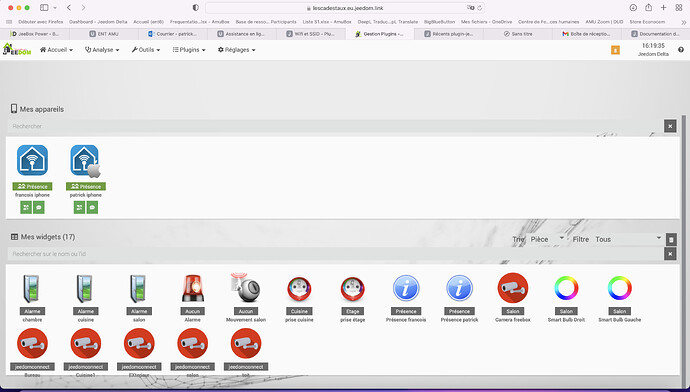The height and width of the screenshot is (392, 690).
Task: Open the Dashboard - Jeedom Delta bookmark
Action: coord(98,22)
